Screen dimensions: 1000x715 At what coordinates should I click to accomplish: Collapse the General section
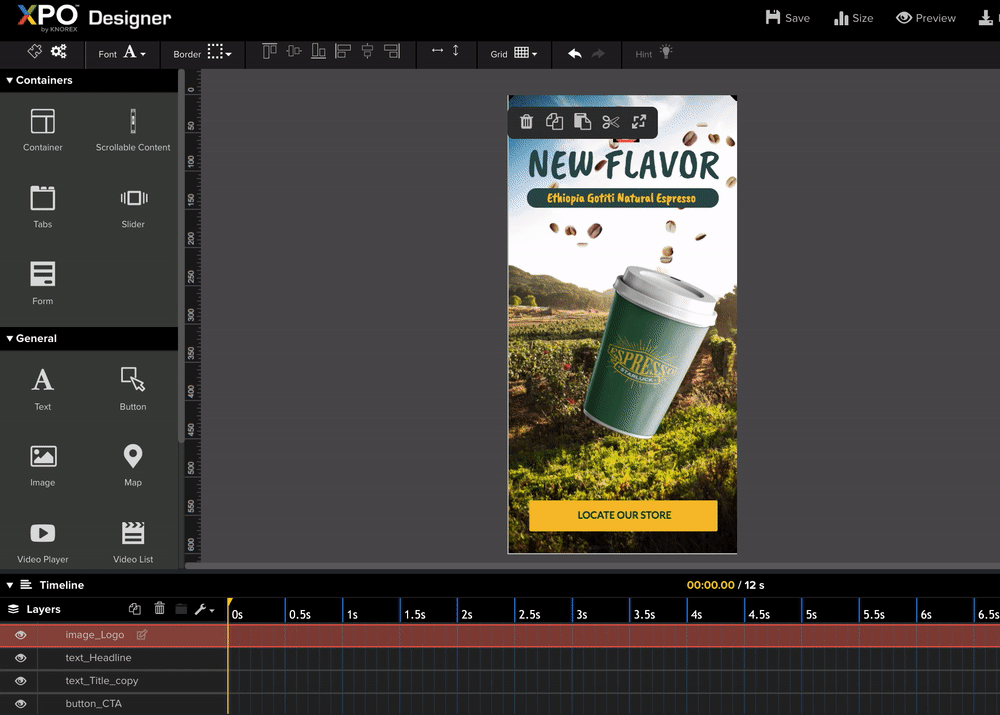[10, 339]
